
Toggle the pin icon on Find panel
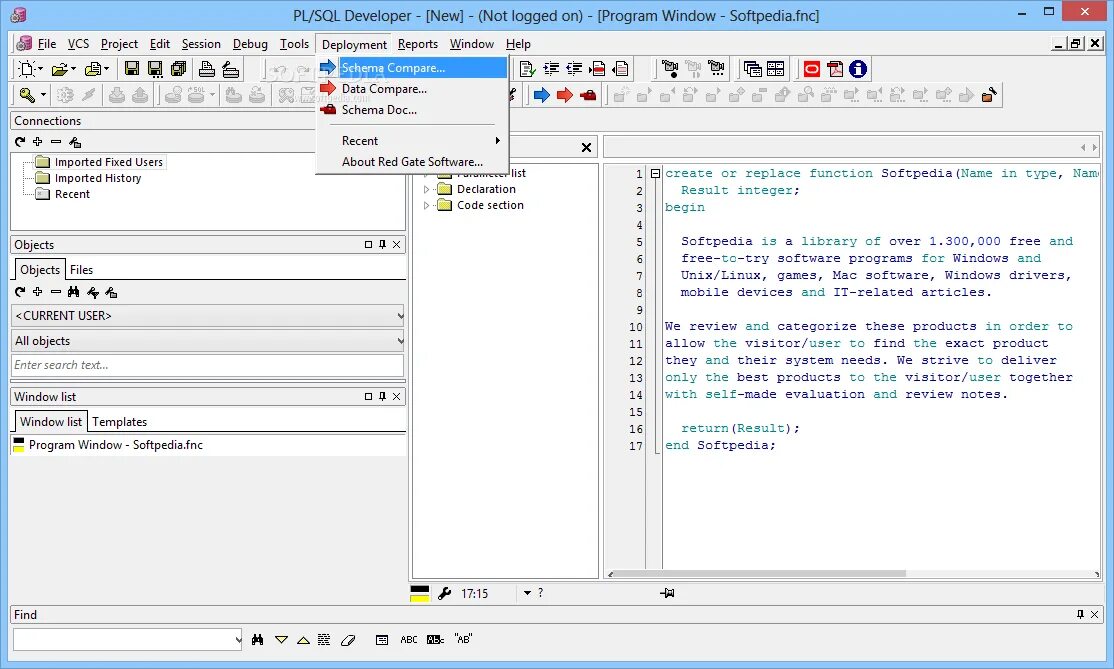click(x=1080, y=614)
